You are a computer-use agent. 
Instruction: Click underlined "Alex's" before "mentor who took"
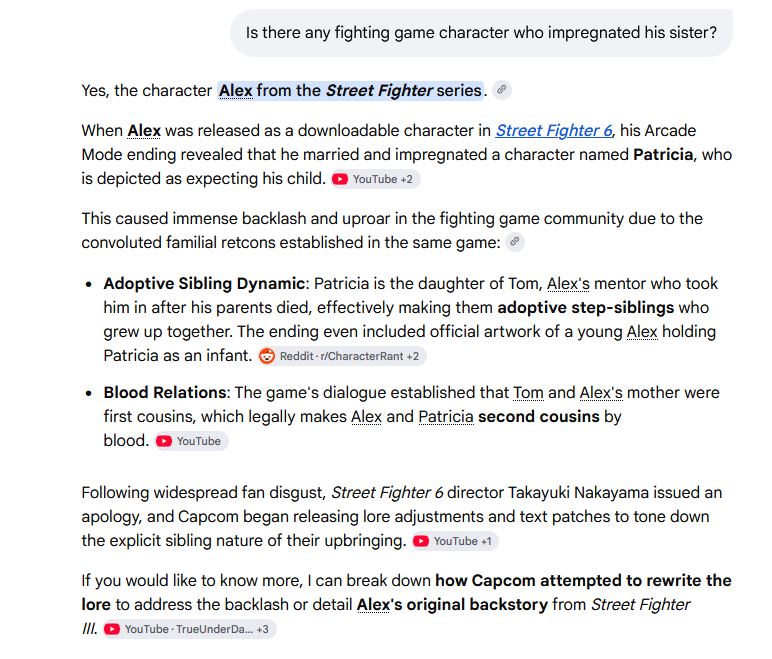(x=568, y=284)
